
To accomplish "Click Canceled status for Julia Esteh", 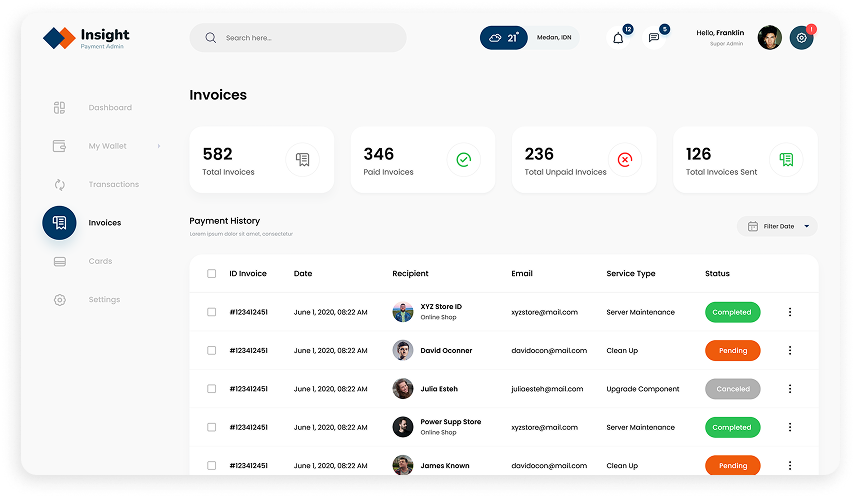I will 732,389.
